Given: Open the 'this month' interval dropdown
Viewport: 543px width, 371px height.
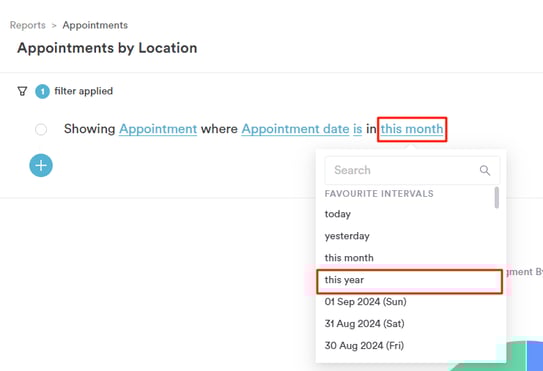Looking at the screenshot, I should 412,129.
